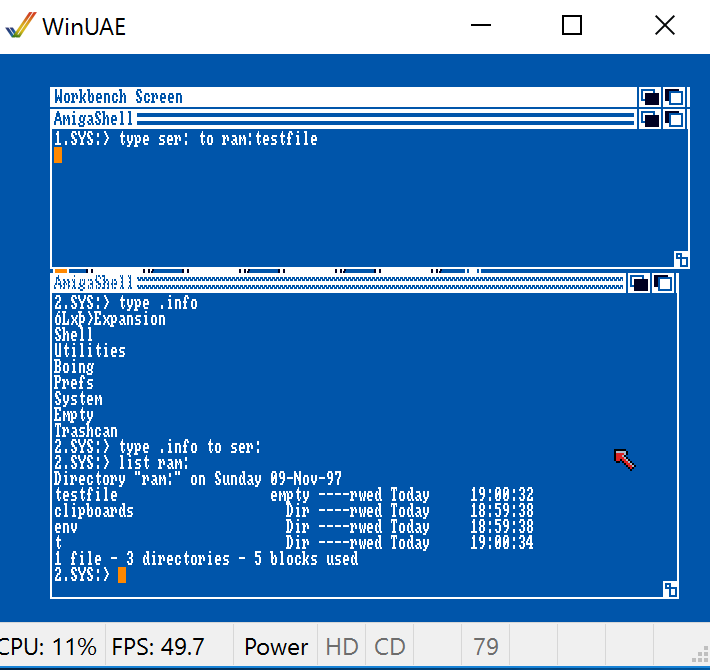Viewport: 710px width, 670px height.
Task: Click the 'Utilities' output line
Action: [x=90, y=351]
